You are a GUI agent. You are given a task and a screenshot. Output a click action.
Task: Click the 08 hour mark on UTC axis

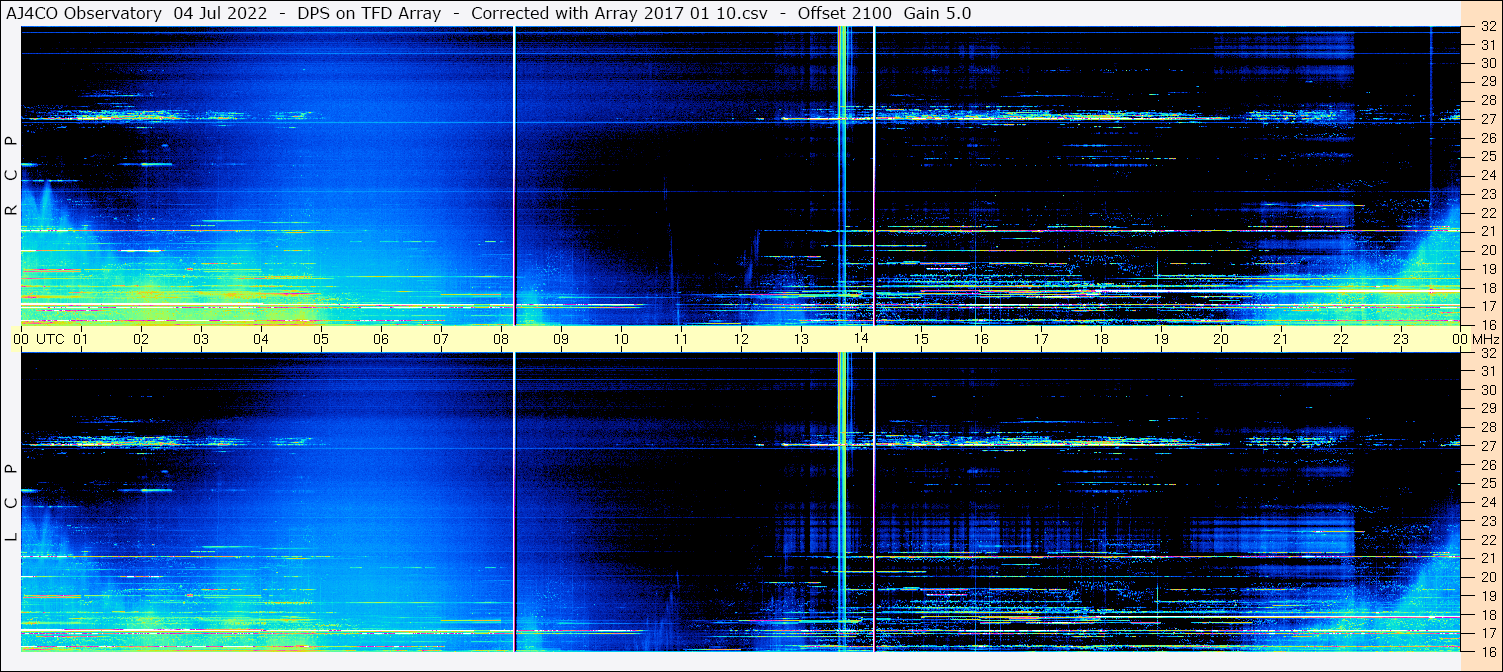[501, 339]
